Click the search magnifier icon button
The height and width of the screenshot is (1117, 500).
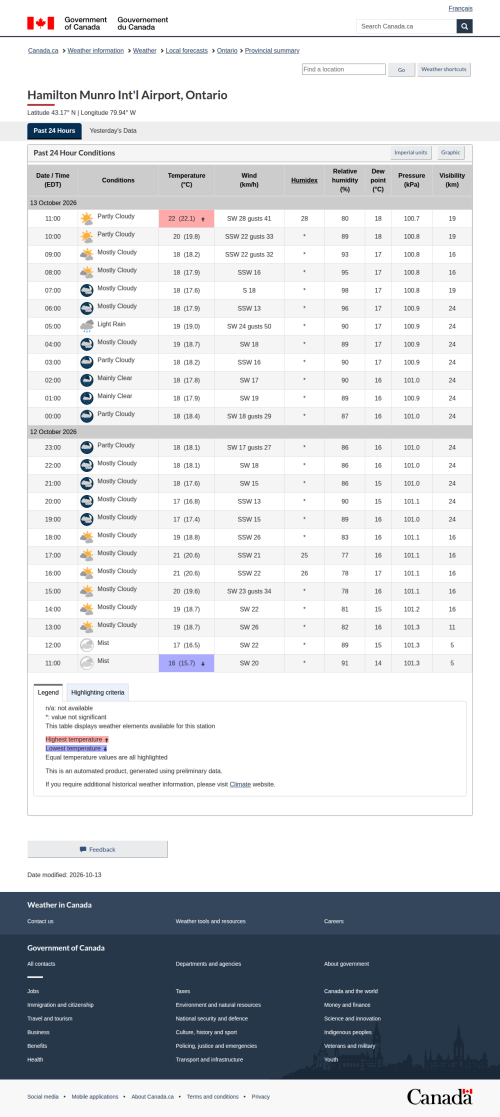point(464,26)
